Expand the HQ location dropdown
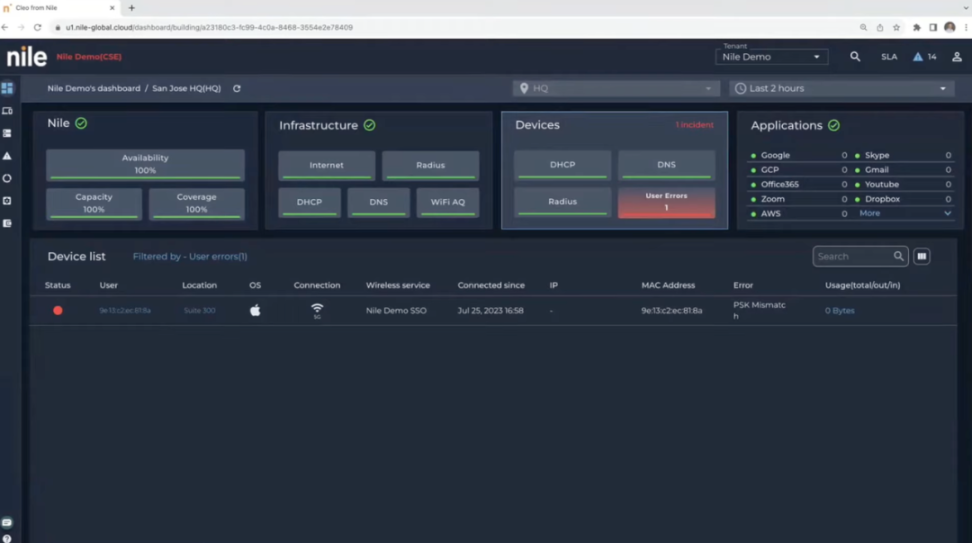 pyautogui.click(x=616, y=89)
